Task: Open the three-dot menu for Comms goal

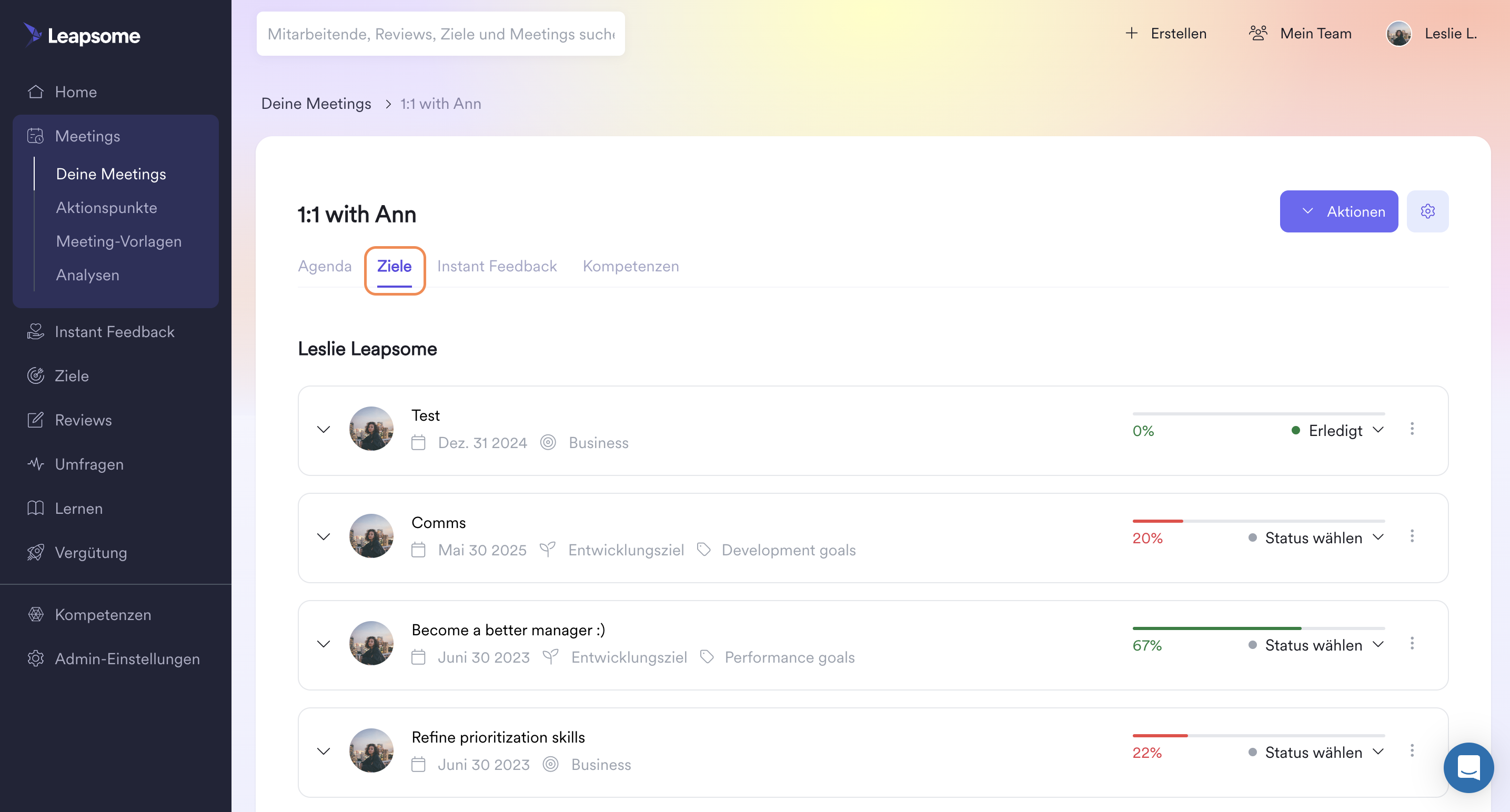Action: [1412, 536]
